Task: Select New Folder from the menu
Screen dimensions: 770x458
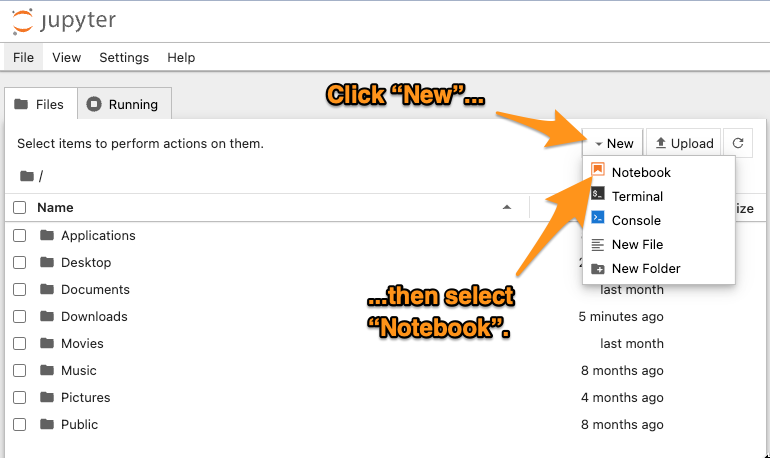Action: click(x=659, y=269)
